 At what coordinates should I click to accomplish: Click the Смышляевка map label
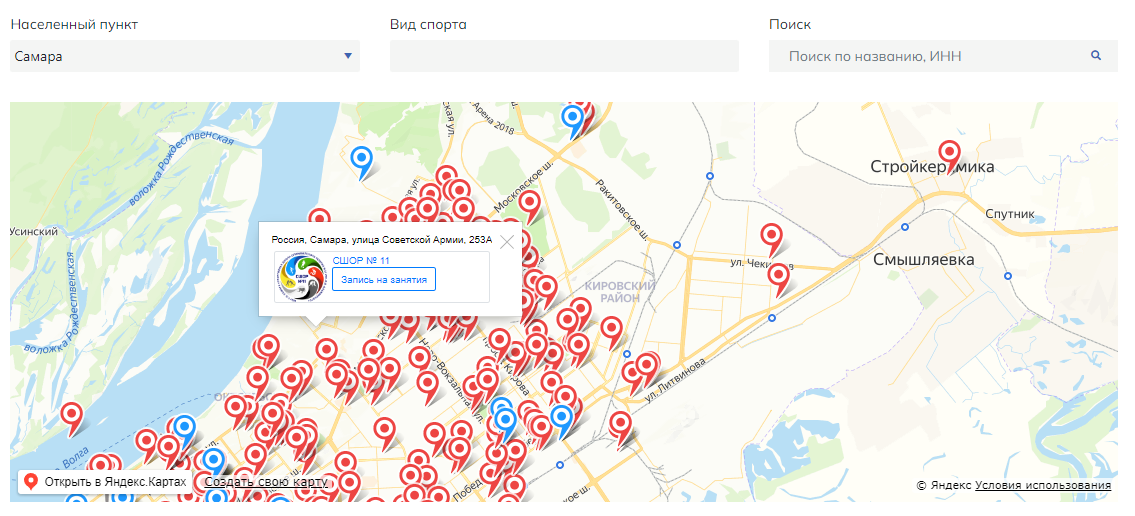coord(924,260)
